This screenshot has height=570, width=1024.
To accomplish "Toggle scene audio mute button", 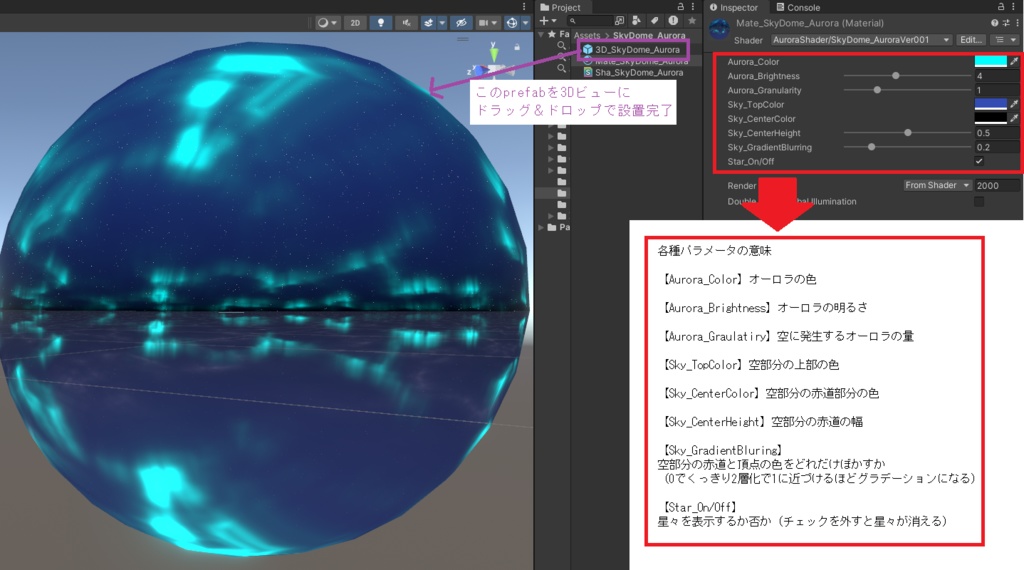I will (406, 23).
